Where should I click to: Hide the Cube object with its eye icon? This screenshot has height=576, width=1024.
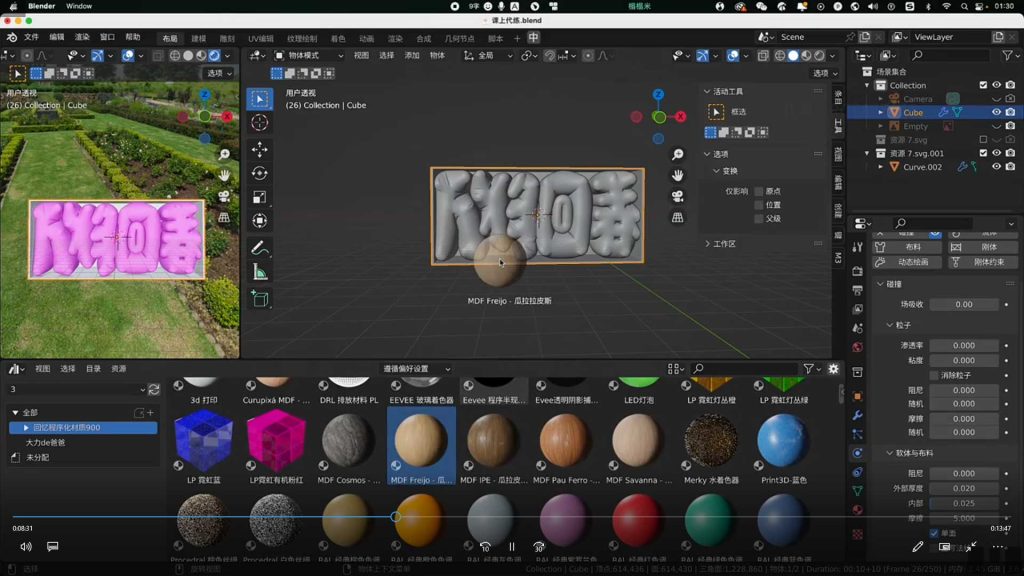[x=996, y=113]
